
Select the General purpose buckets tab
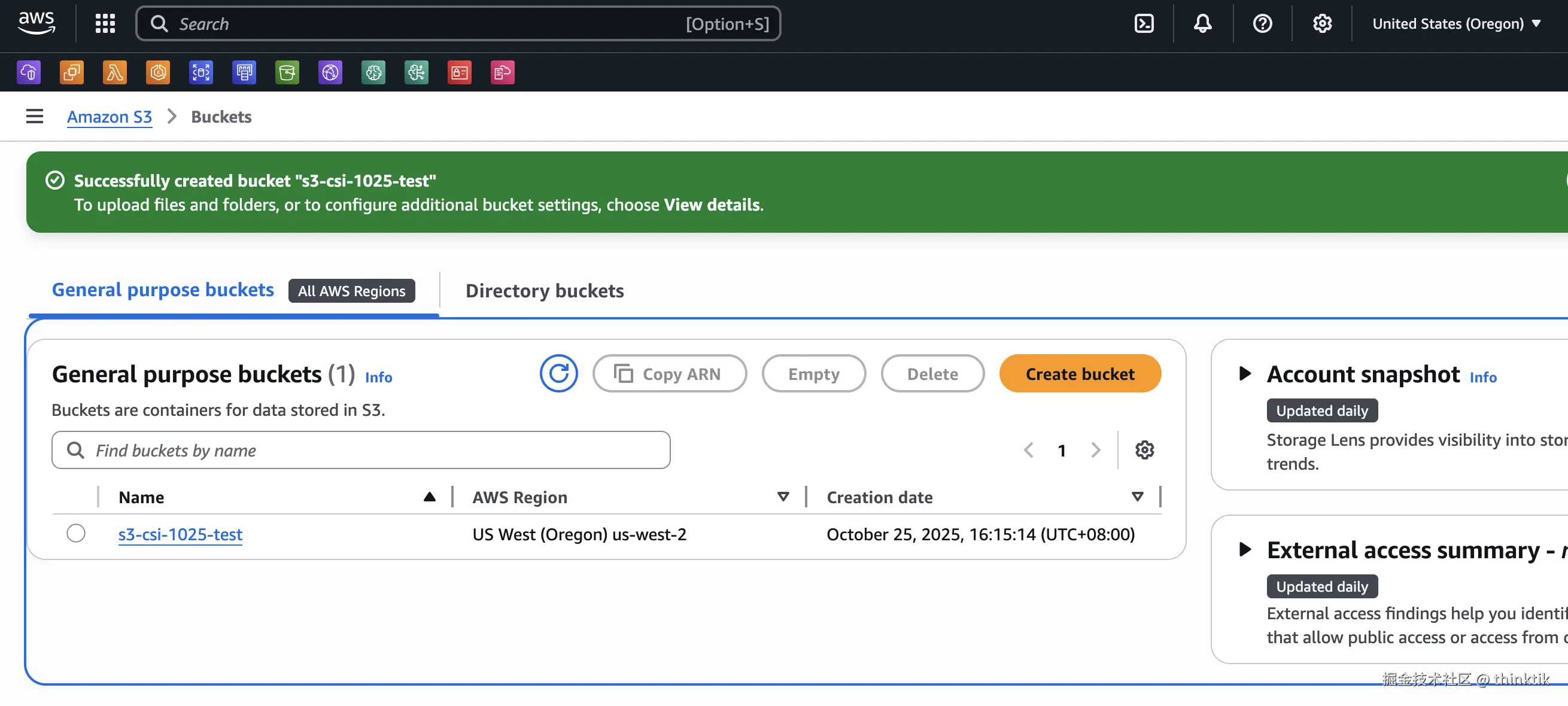pos(163,290)
